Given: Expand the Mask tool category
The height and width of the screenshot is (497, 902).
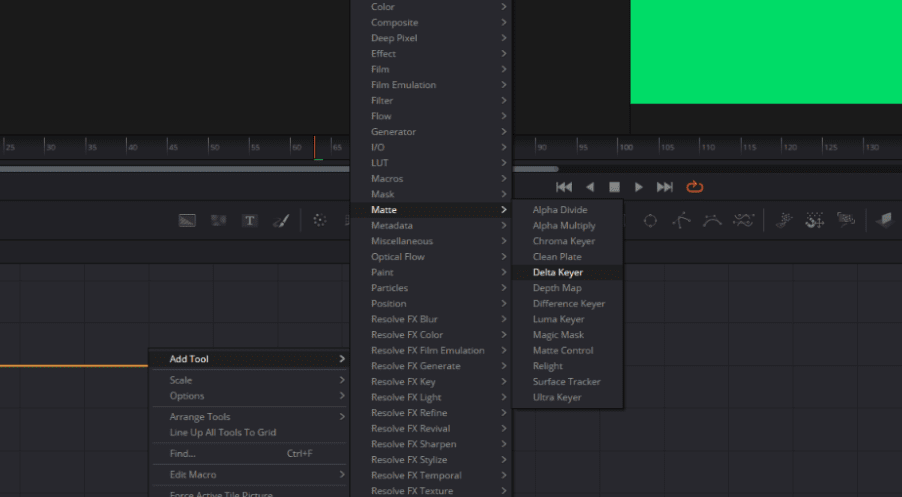Looking at the screenshot, I should (431, 194).
